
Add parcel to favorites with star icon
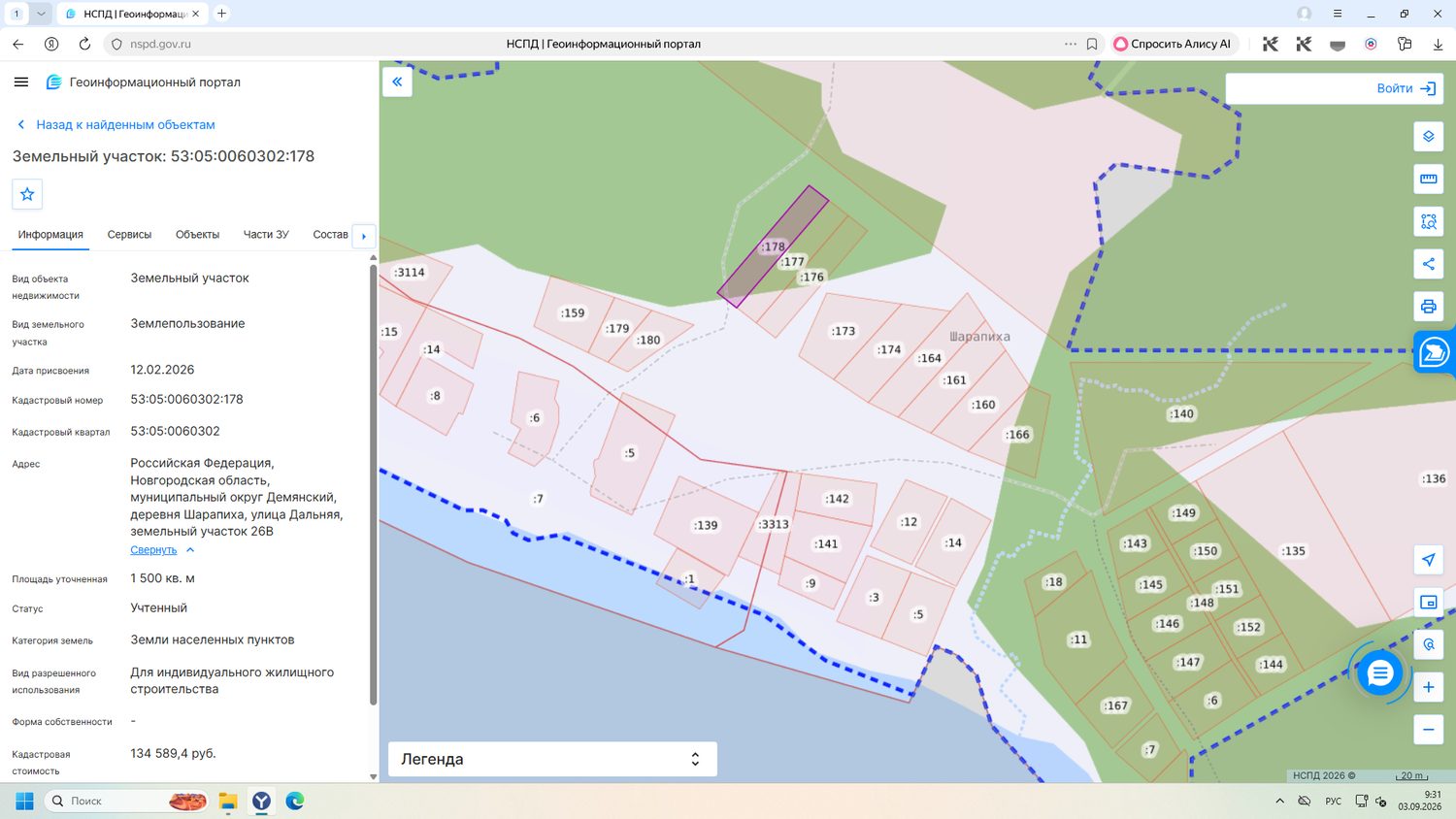pyautogui.click(x=27, y=194)
